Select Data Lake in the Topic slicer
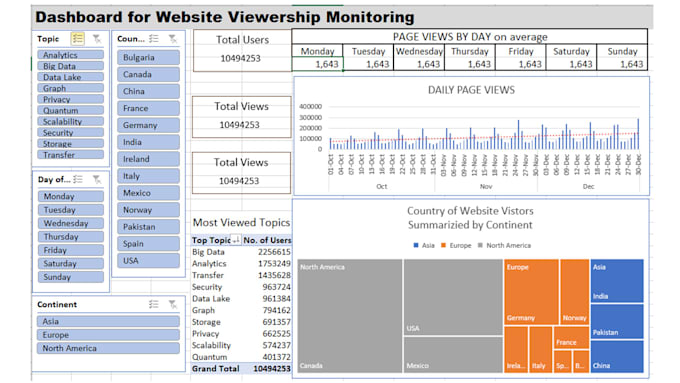This screenshot has height=383, width=680. 70,77
